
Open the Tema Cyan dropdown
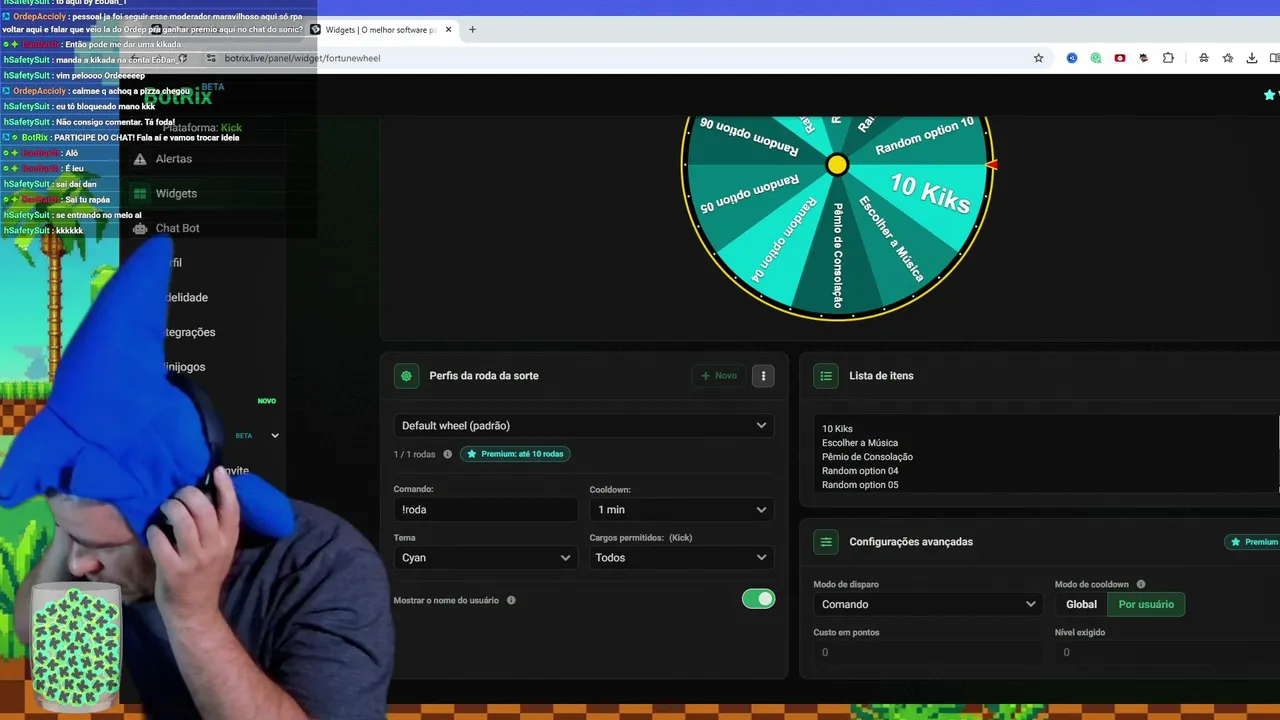coord(485,558)
